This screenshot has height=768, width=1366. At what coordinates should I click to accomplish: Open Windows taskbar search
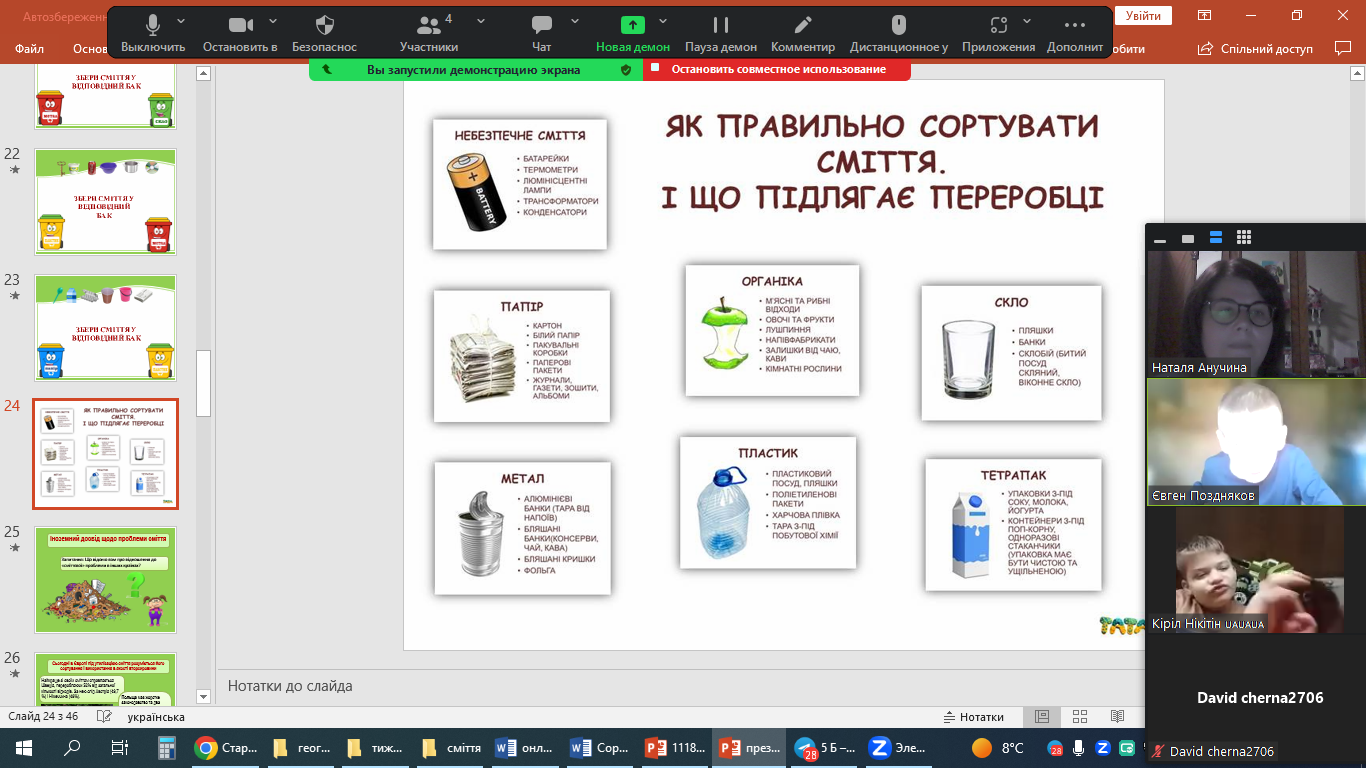click(72, 747)
